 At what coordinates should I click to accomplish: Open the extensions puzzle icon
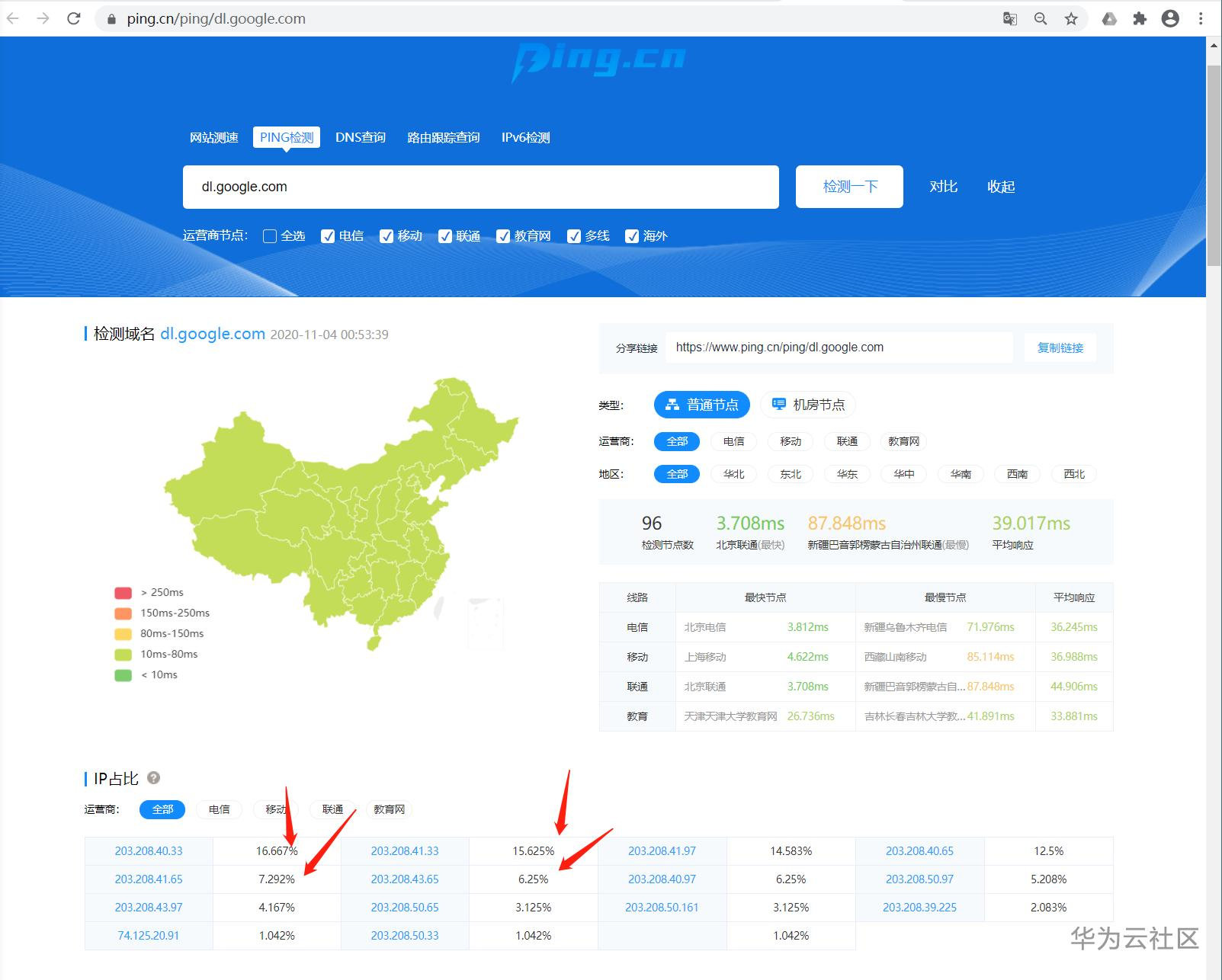click(1140, 19)
